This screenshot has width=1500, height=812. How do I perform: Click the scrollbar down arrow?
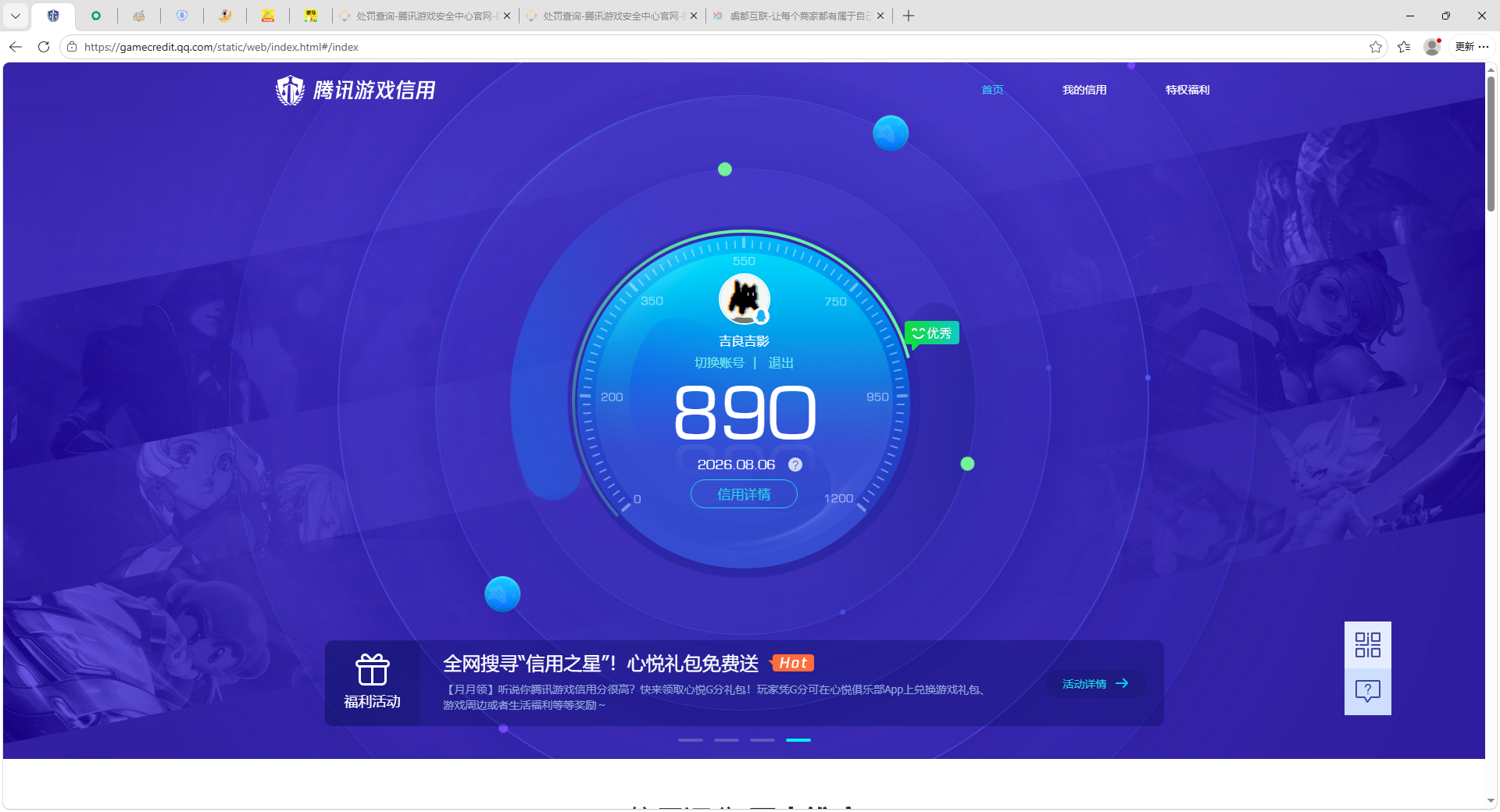(x=1491, y=800)
